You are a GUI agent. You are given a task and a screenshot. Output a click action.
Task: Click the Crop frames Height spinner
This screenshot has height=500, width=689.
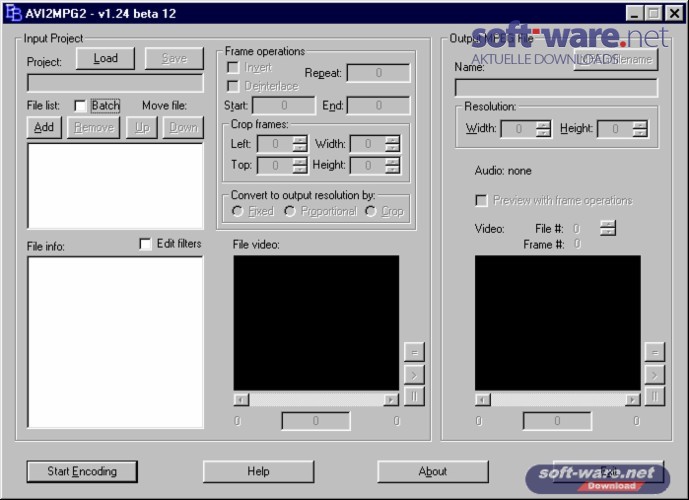click(x=392, y=165)
